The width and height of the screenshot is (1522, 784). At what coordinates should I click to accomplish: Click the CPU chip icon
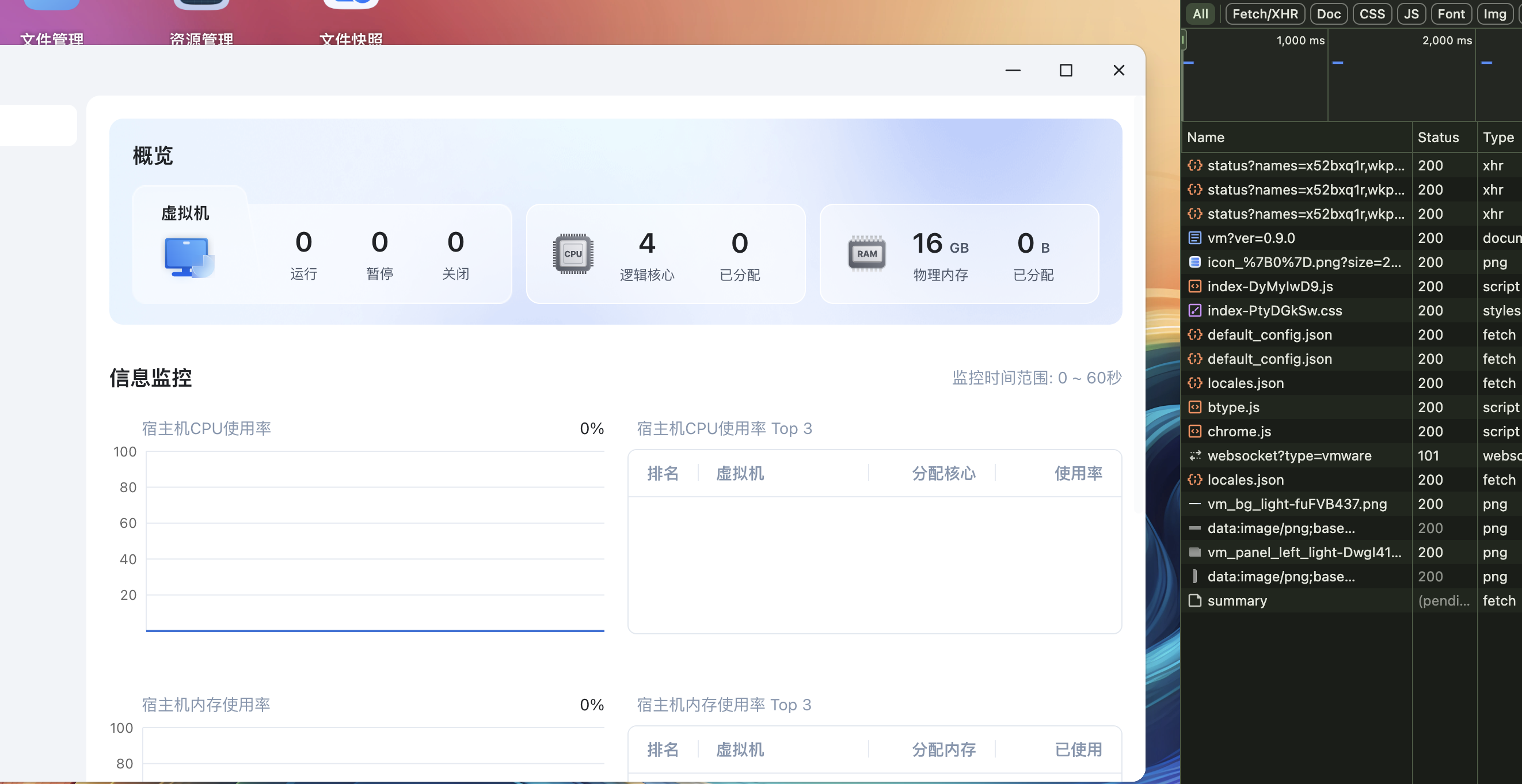[573, 254]
